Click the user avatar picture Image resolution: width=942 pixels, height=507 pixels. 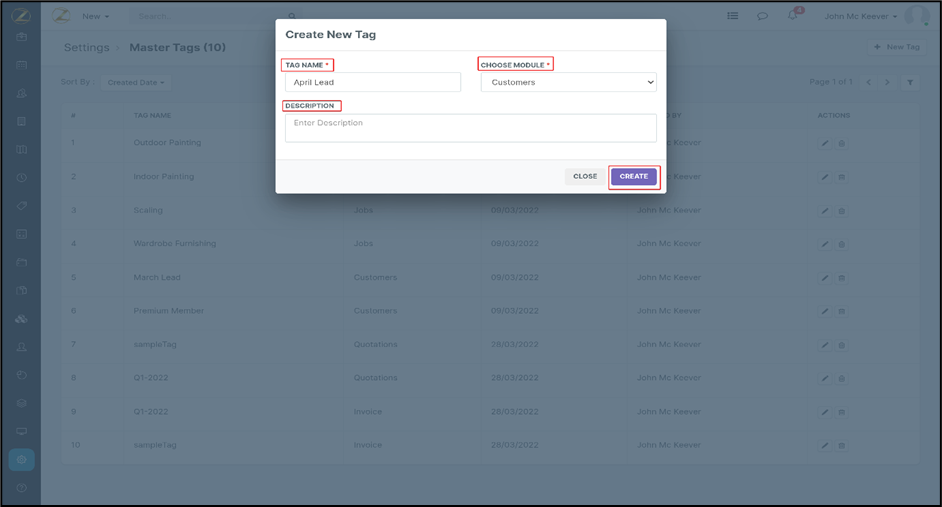(916, 16)
